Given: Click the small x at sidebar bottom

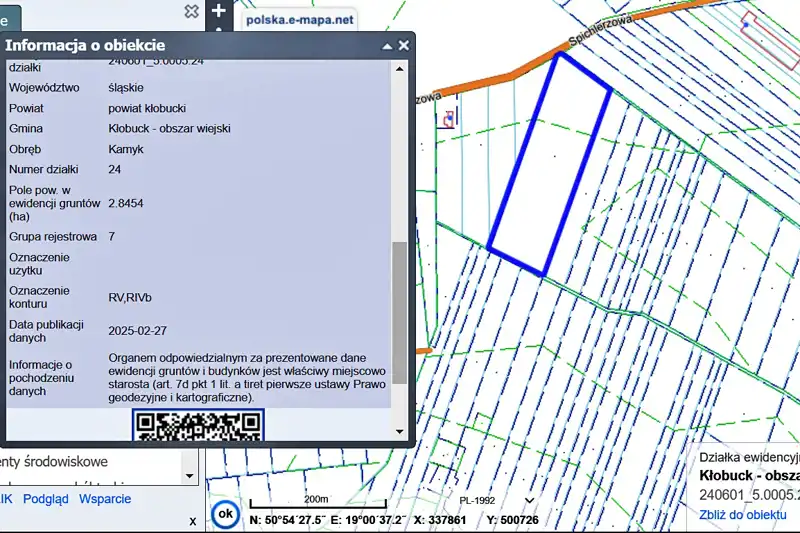Looking at the screenshot, I should [x=193, y=521].
